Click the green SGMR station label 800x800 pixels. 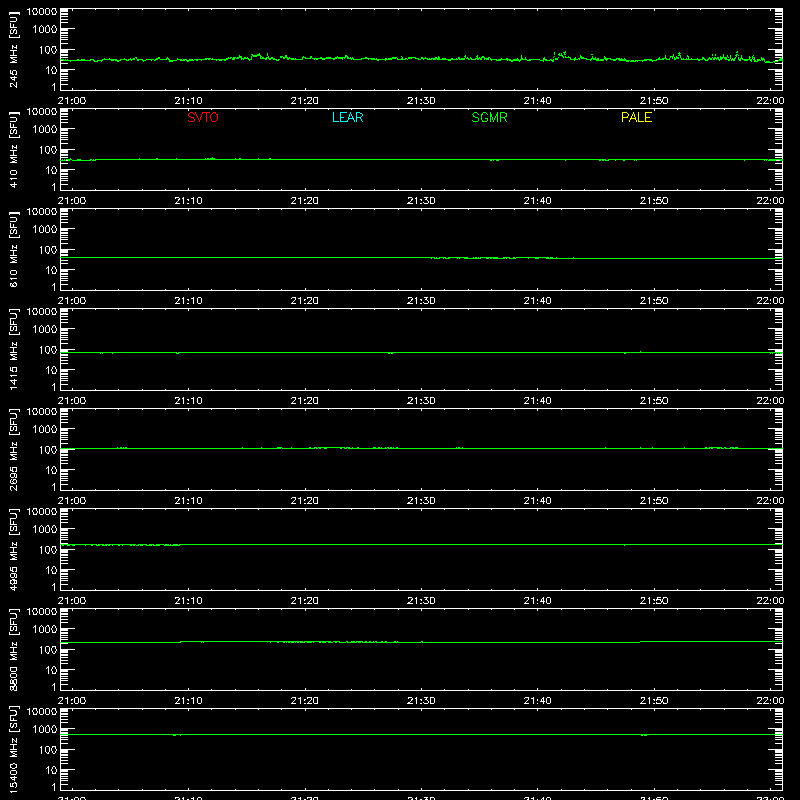click(x=489, y=117)
